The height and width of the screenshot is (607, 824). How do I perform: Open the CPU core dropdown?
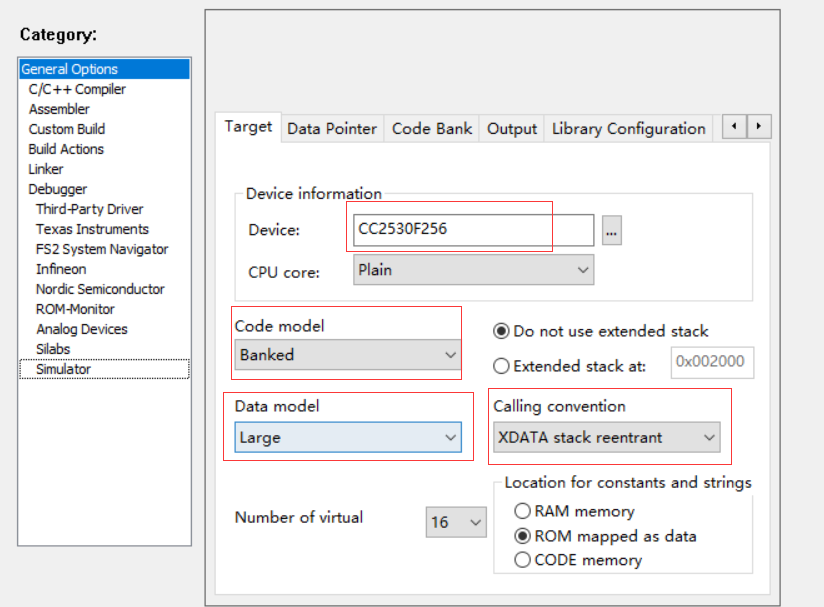coord(473,270)
